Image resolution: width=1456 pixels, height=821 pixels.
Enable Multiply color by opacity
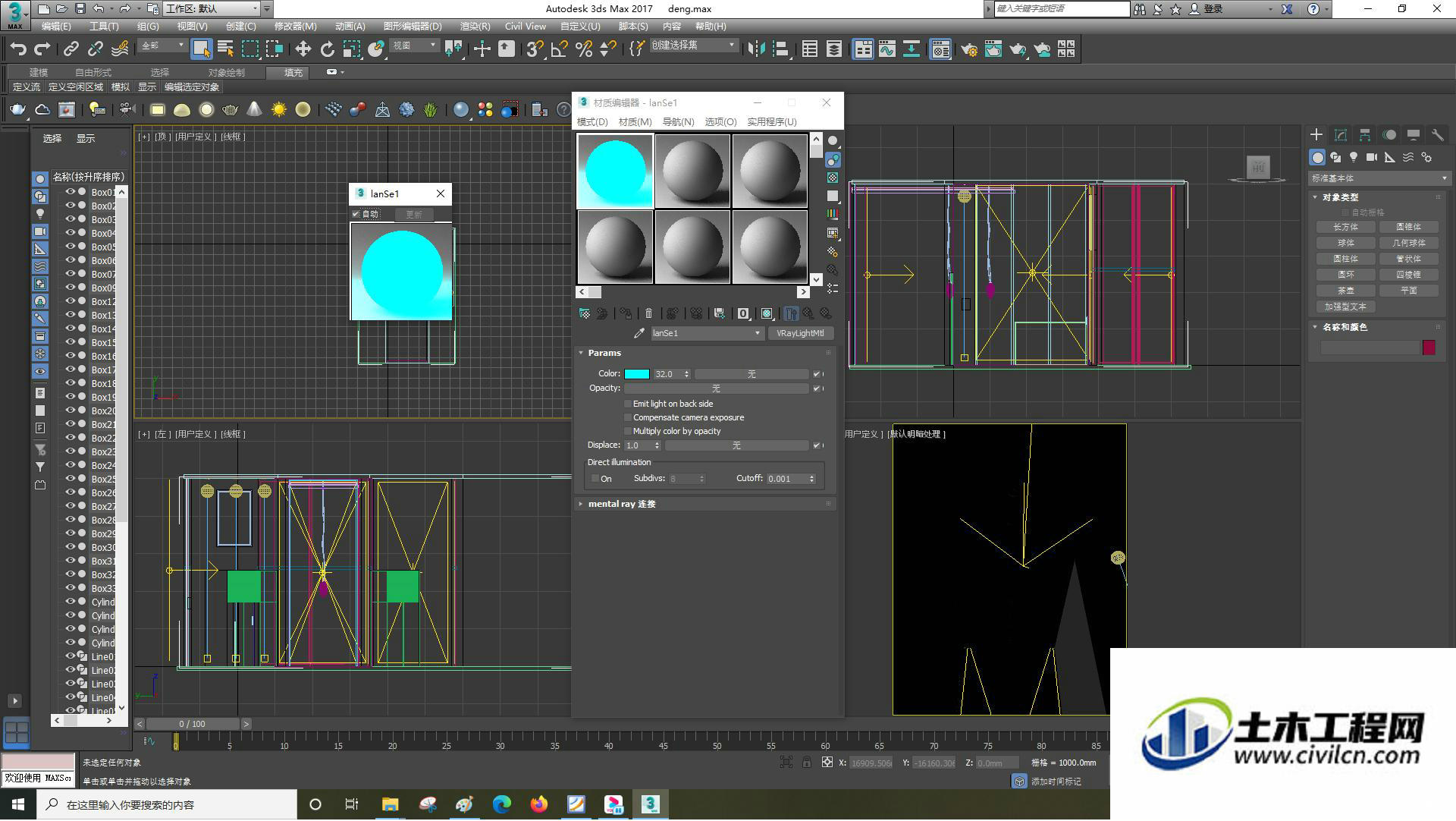(x=628, y=432)
